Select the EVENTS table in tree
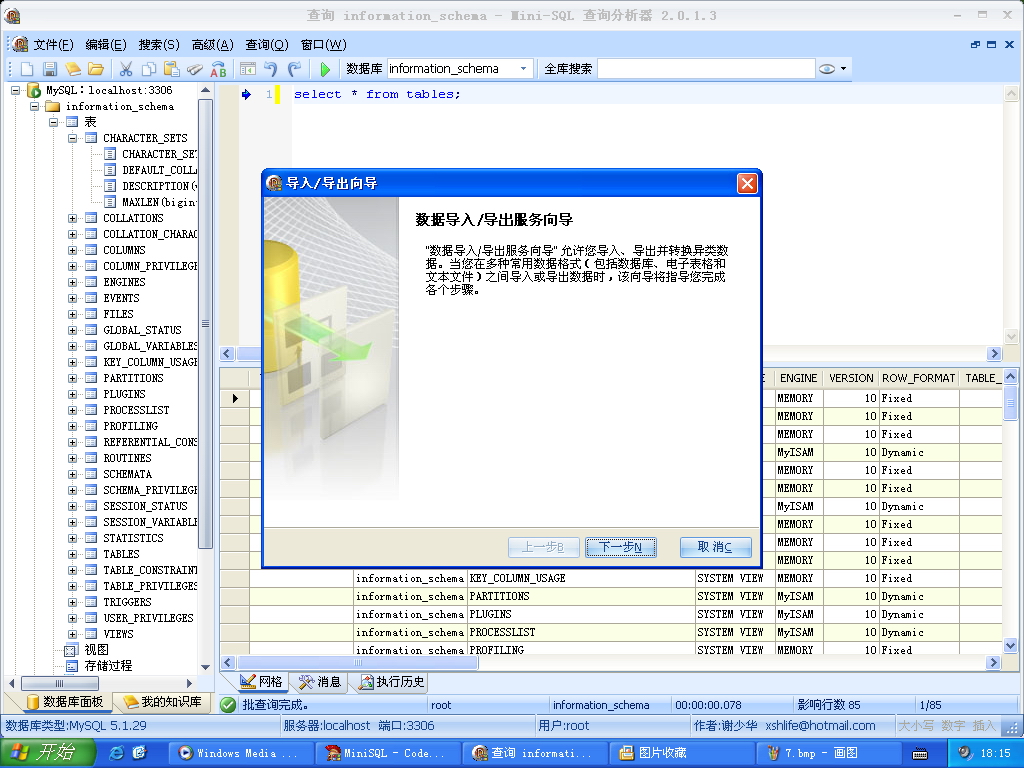 click(121, 298)
